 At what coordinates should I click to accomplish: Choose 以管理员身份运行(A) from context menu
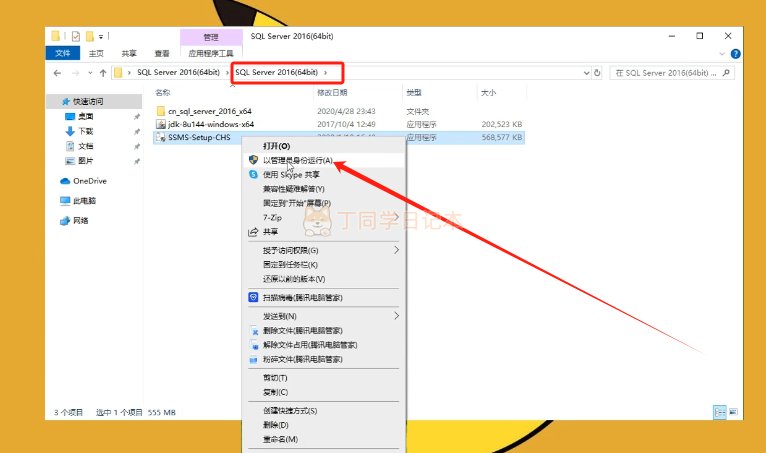tap(324, 160)
